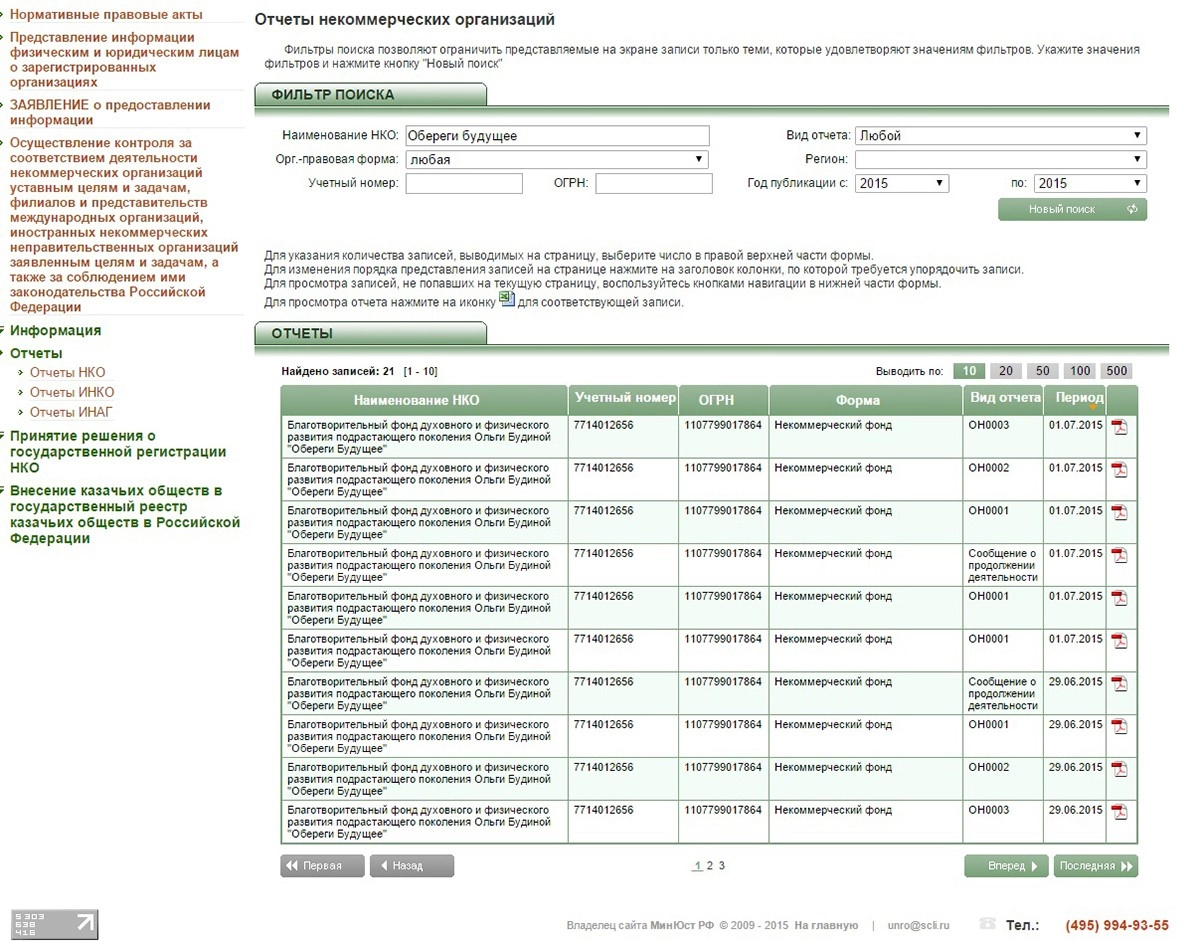Open PDF of first 29.06.2015 row
This screenshot has height=941, width=1200.
[1119, 684]
